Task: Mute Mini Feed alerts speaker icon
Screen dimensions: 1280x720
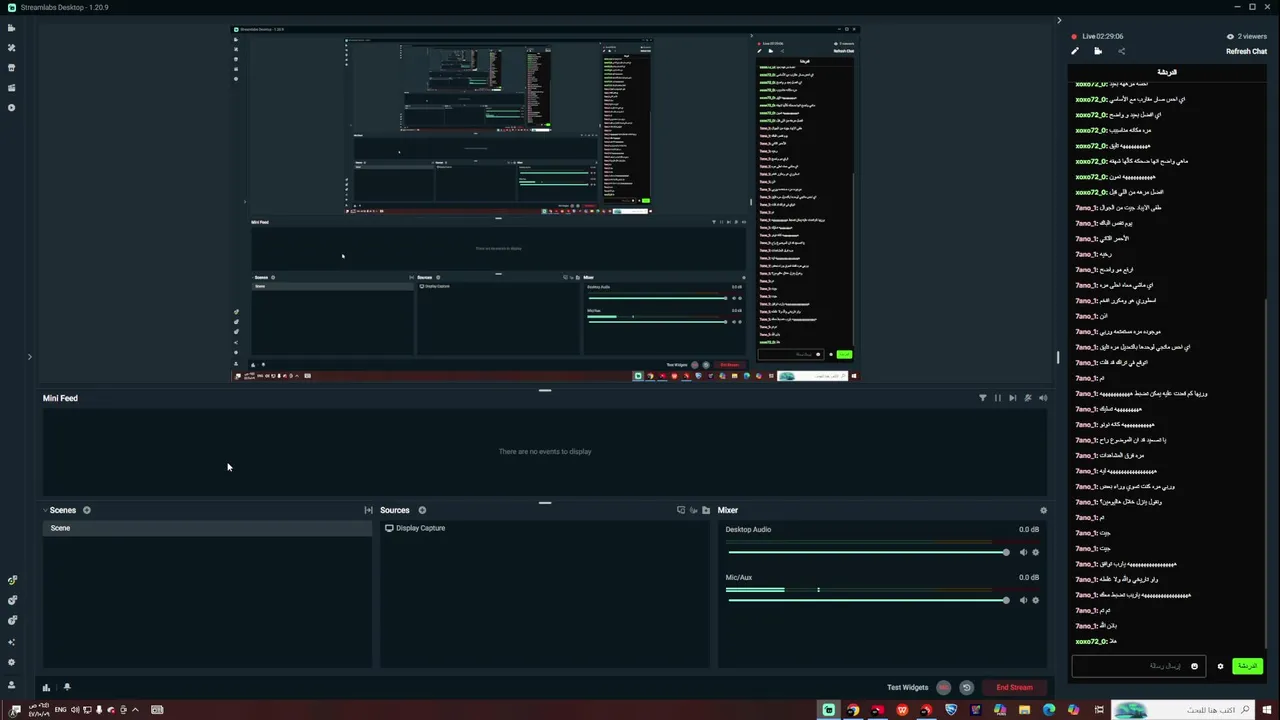Action: [x=1043, y=398]
